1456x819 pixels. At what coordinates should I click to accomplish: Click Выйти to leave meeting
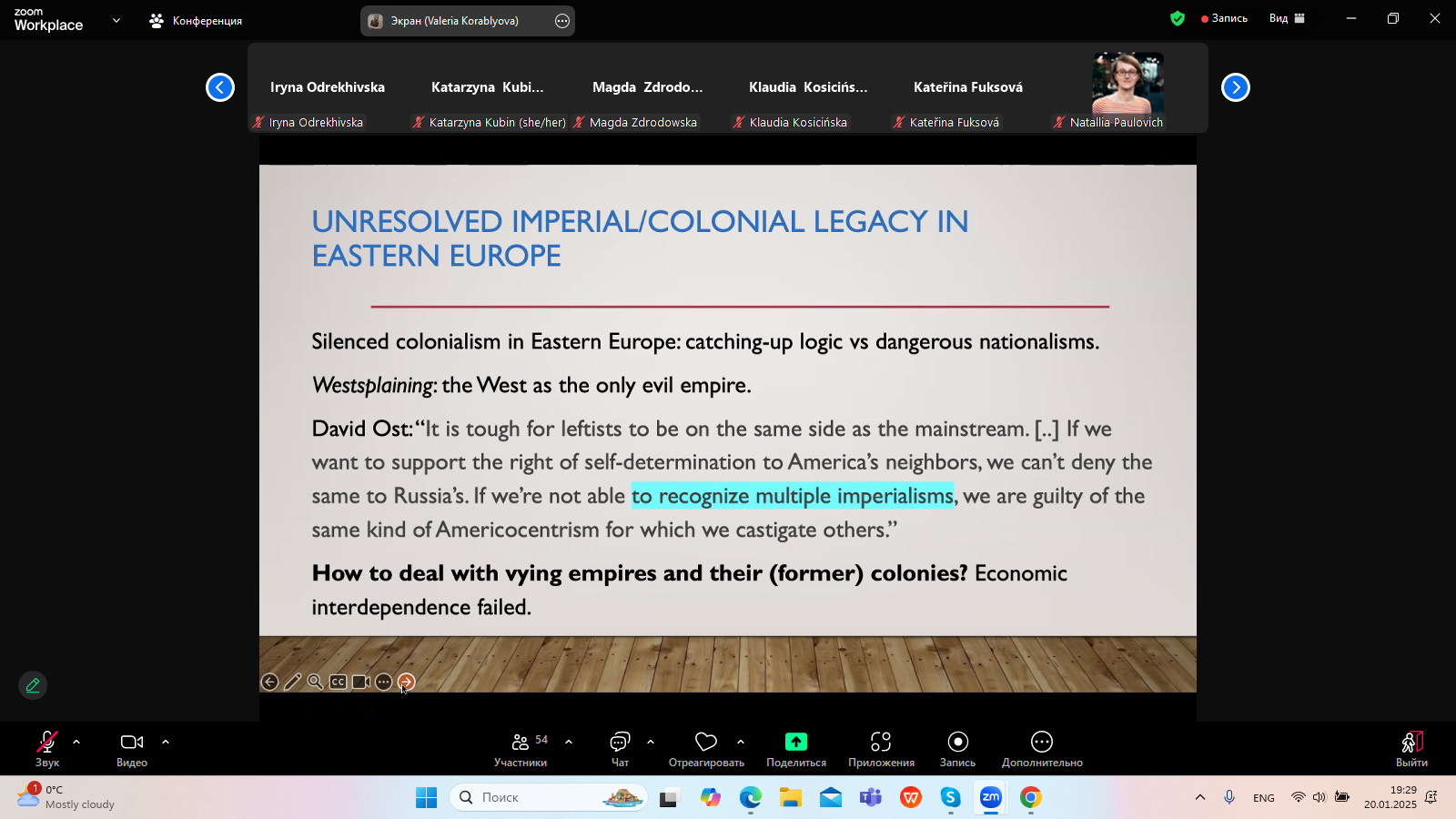[1411, 748]
